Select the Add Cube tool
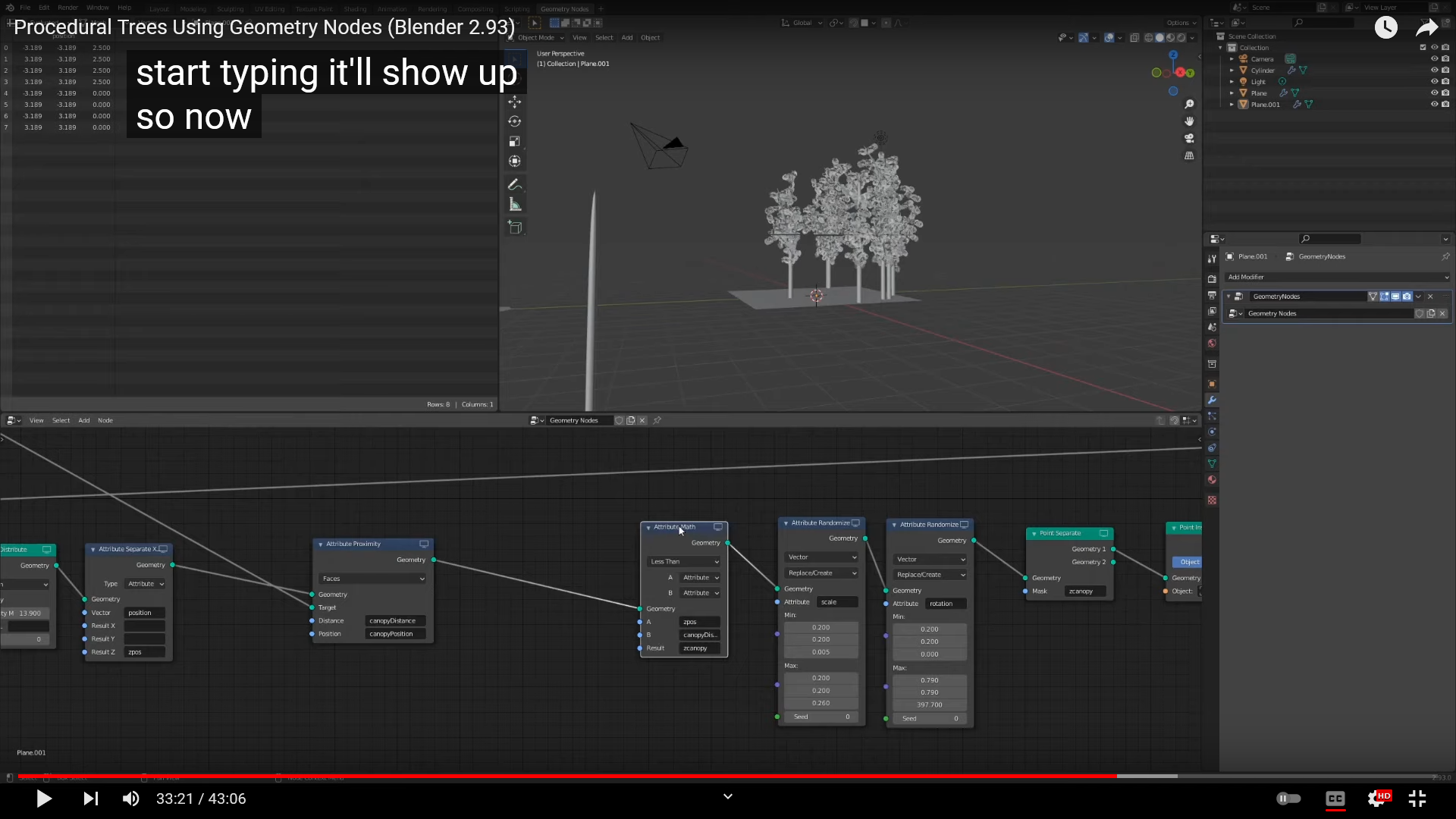 [515, 227]
